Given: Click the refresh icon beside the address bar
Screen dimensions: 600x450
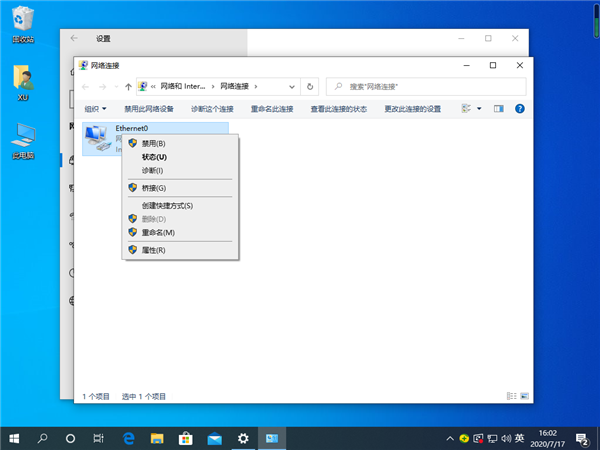Looking at the screenshot, I should (x=310, y=87).
